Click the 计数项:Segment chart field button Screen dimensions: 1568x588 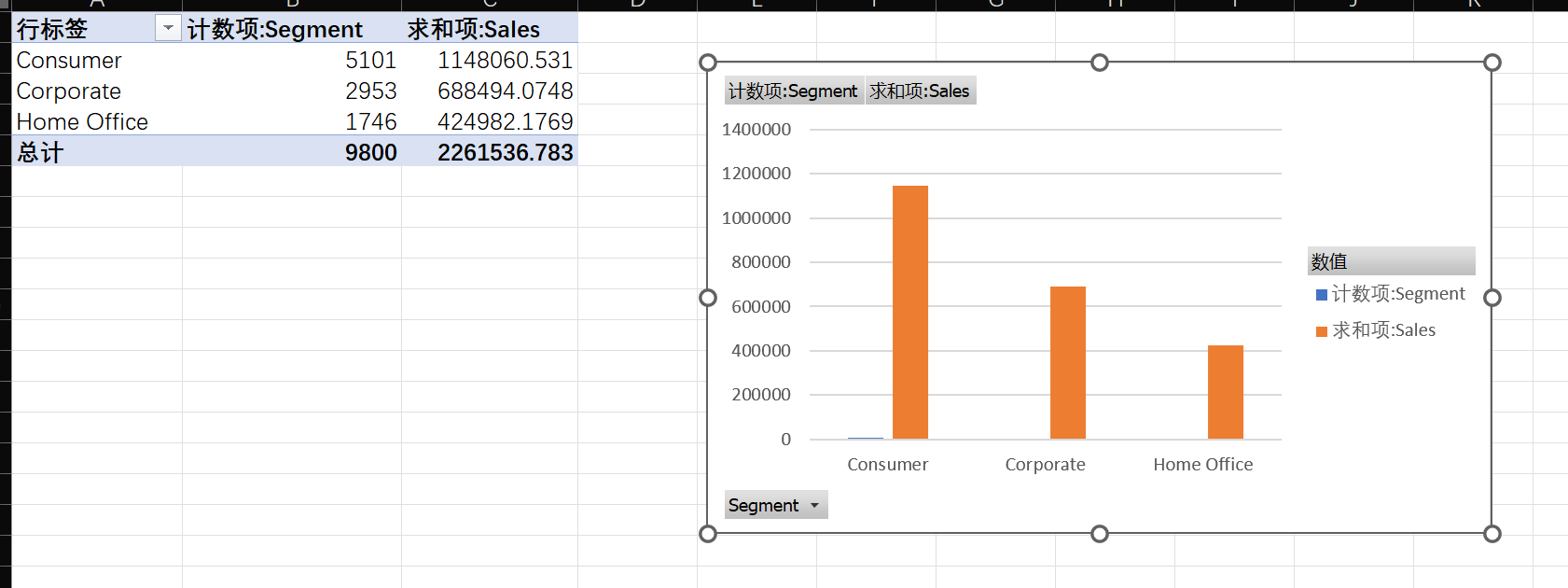pyautogui.click(x=793, y=91)
